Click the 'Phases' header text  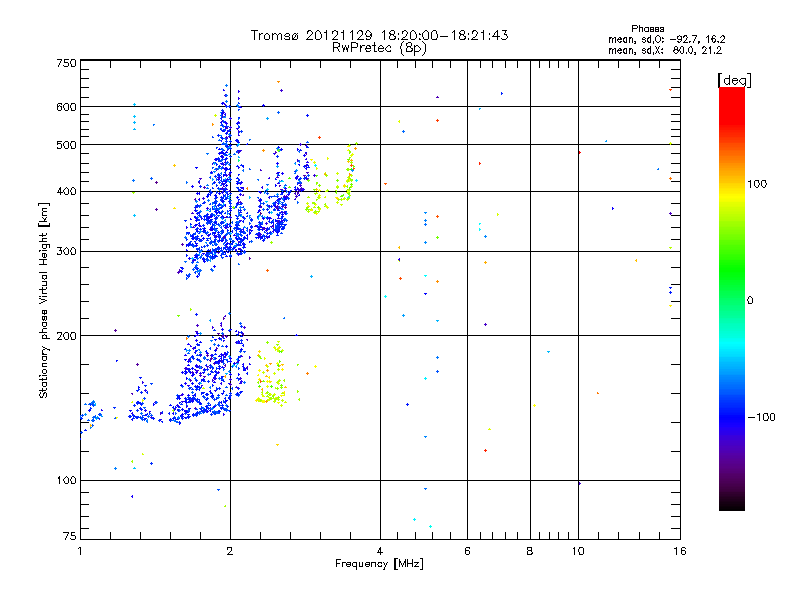pyautogui.click(x=647, y=29)
